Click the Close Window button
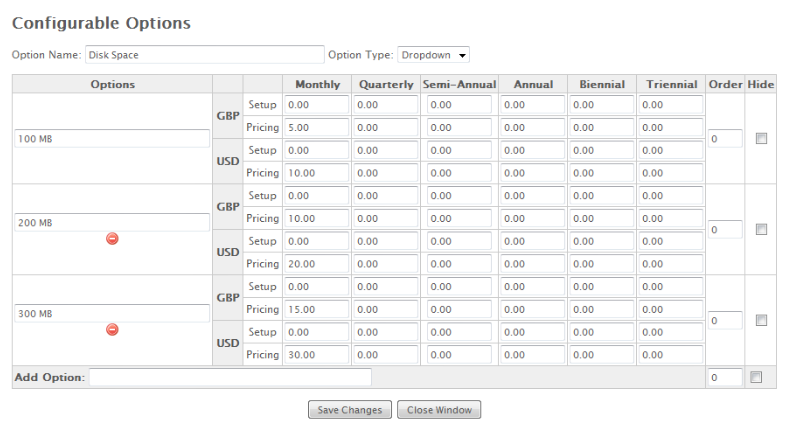Screen dimensions: 791x445 tap(439, 410)
